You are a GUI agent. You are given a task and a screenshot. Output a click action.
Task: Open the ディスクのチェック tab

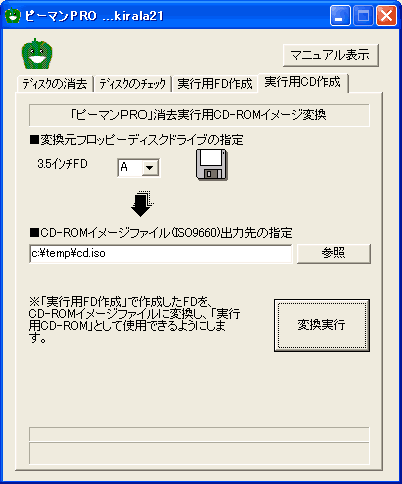133,83
